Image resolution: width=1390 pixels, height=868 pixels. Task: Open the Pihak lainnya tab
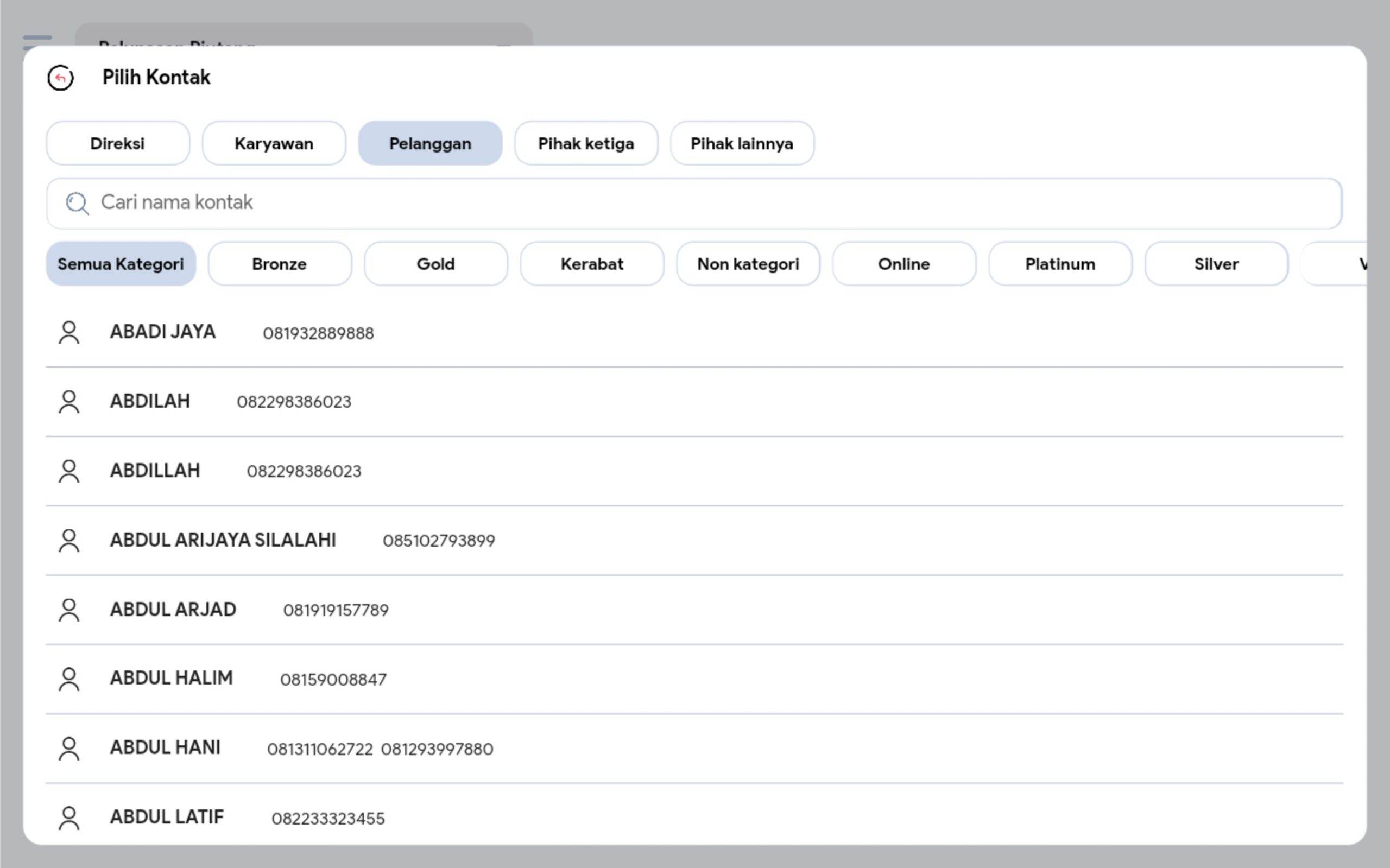coord(742,143)
